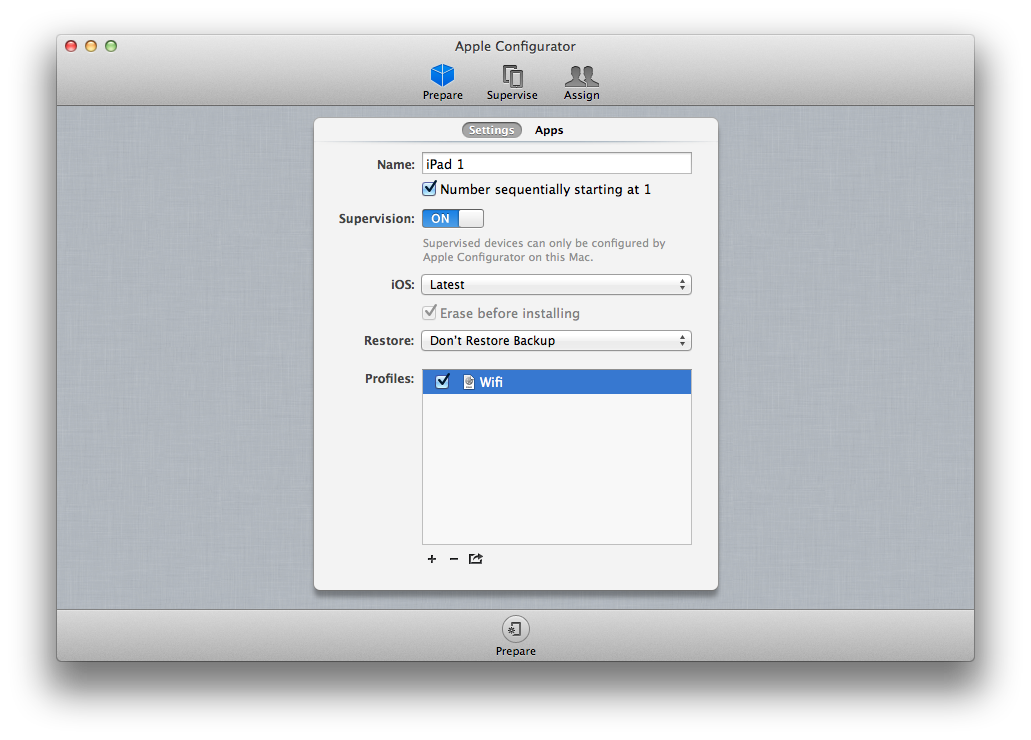Uncheck Number sequentially starting at 1
This screenshot has width=1031, height=740.
(x=429, y=189)
